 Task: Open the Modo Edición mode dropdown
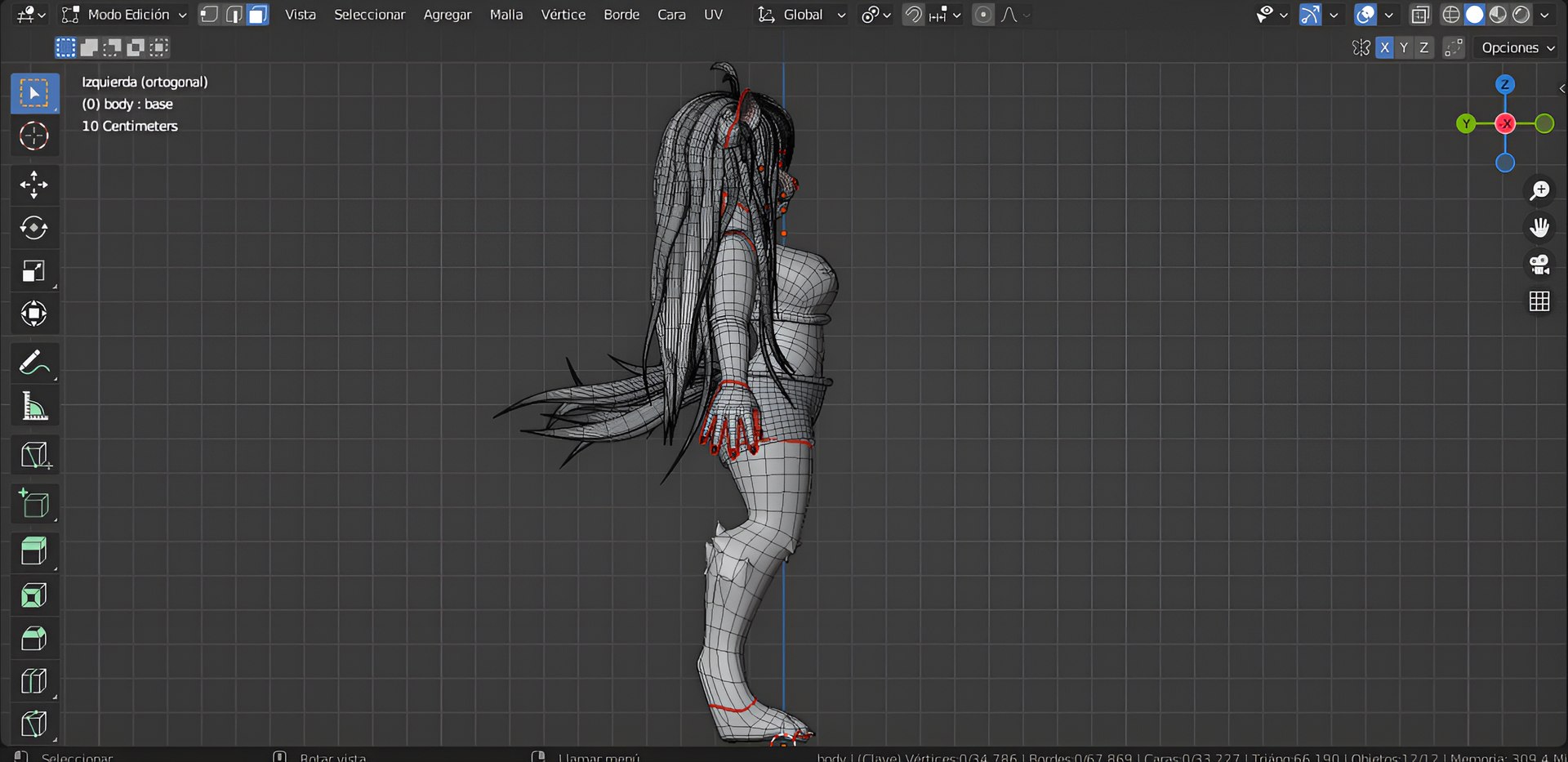tap(124, 15)
